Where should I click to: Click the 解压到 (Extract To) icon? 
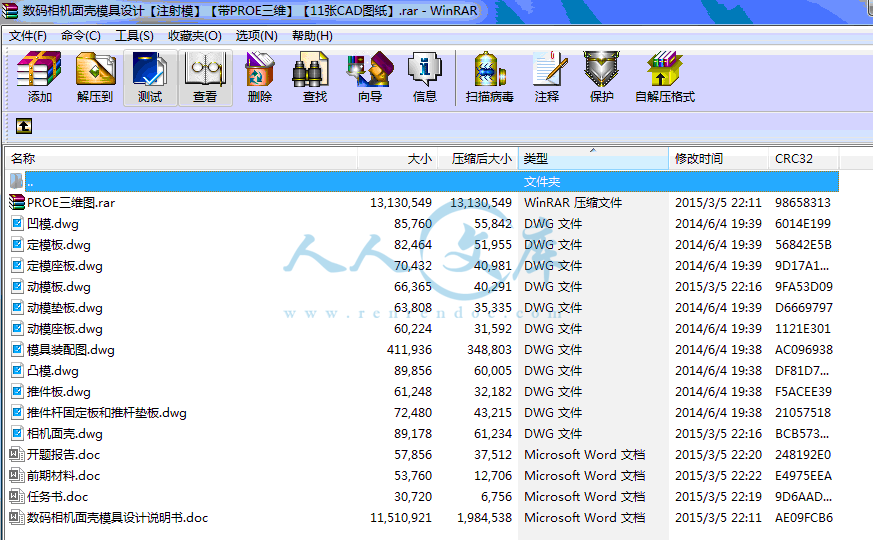(95, 69)
